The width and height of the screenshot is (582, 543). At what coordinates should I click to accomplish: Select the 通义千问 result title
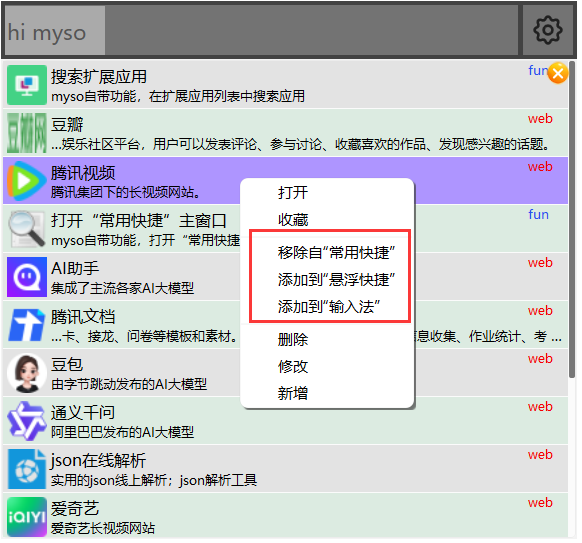click(x=83, y=413)
